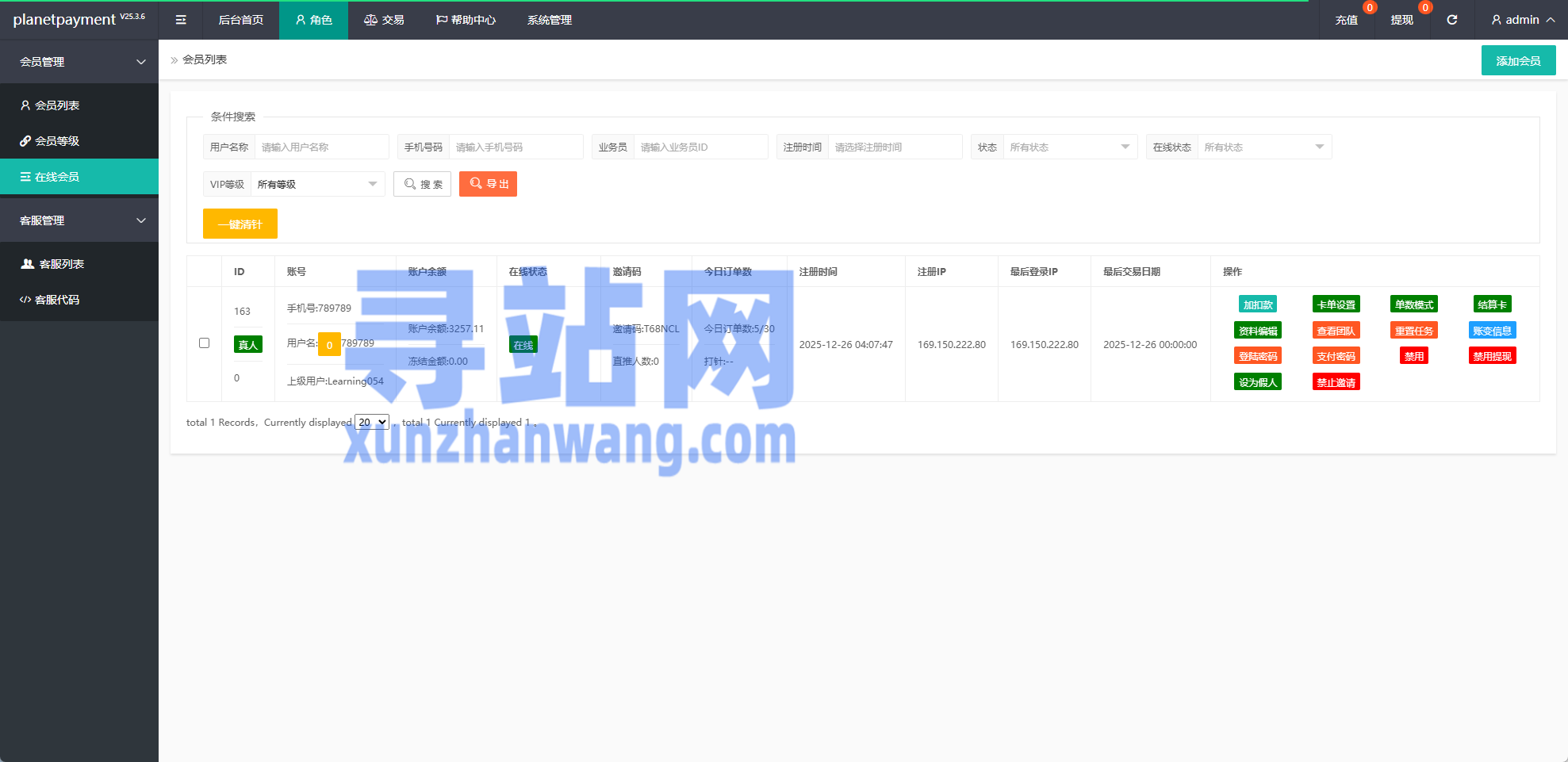Open 客服列表 via its people icon
This screenshot has width=1568, height=762.
(x=25, y=263)
